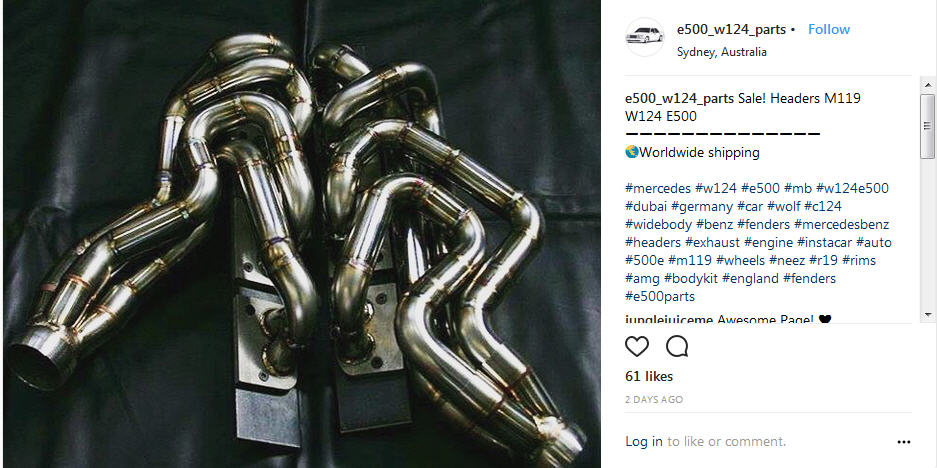Image resolution: width=937 pixels, height=468 pixels.
Task: Open the #w124e500 hashtag
Action: (852, 189)
